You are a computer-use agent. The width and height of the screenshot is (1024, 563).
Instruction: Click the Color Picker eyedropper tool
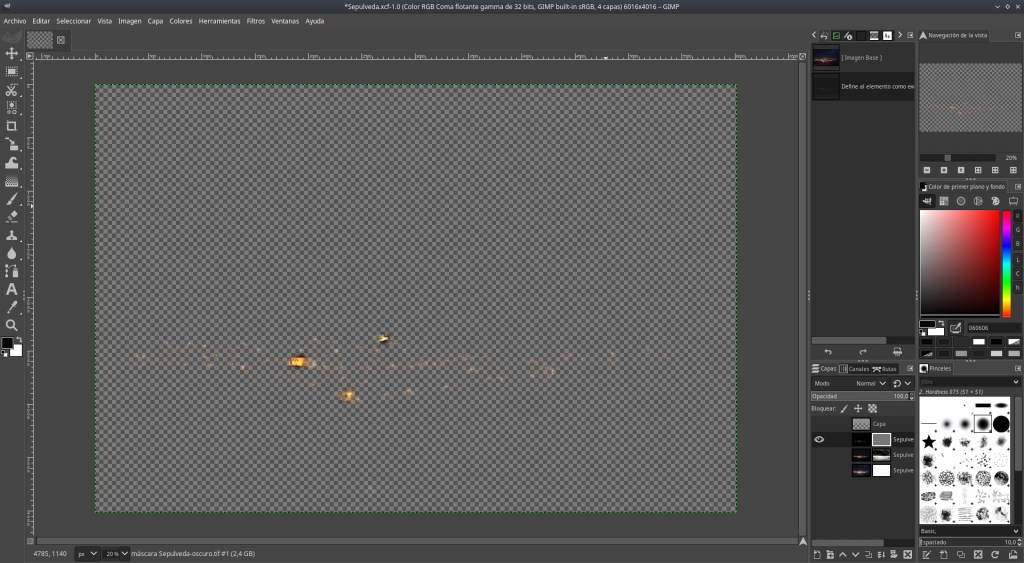pyautogui.click(x=12, y=307)
